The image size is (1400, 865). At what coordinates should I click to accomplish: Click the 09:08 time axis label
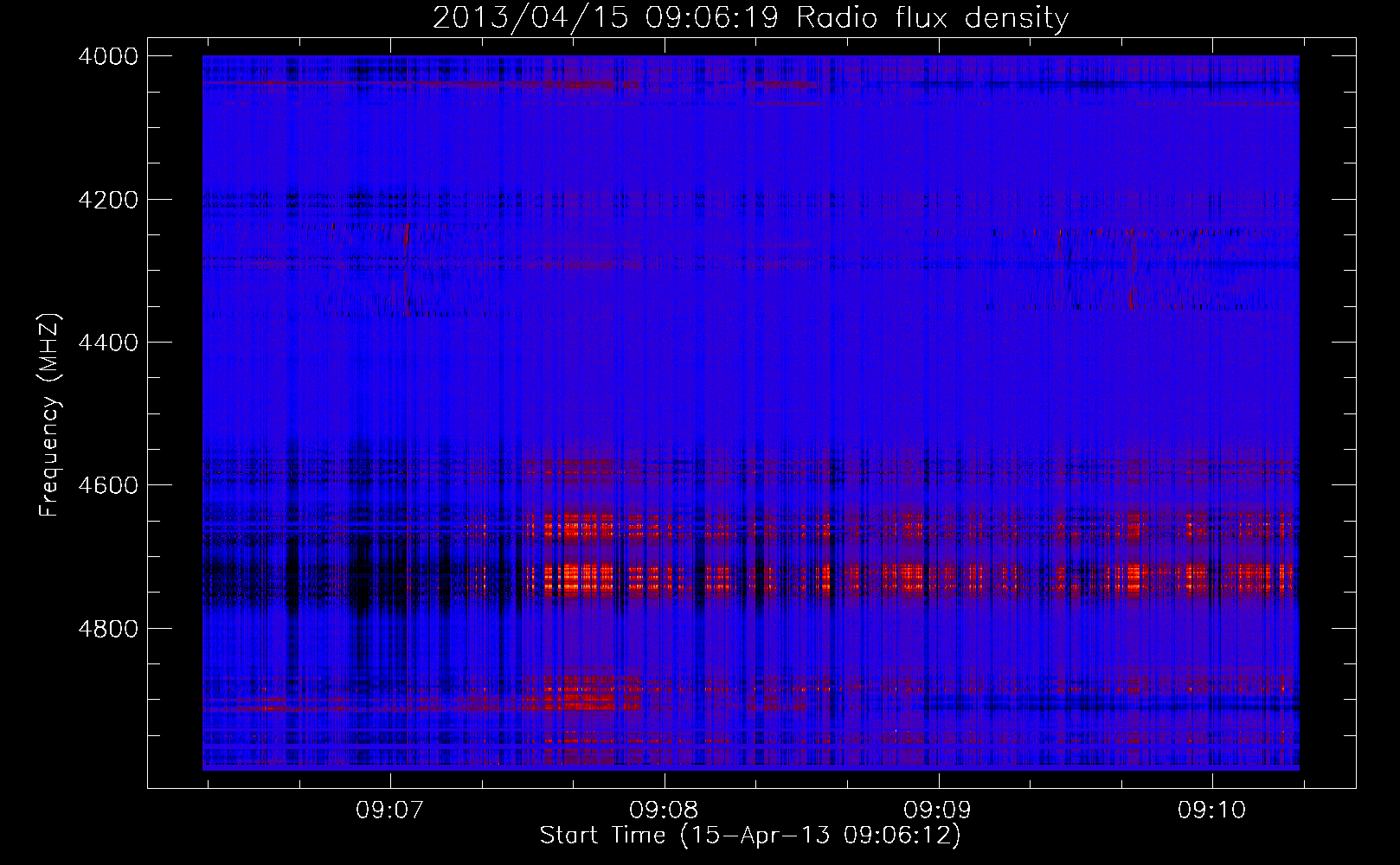(665, 810)
